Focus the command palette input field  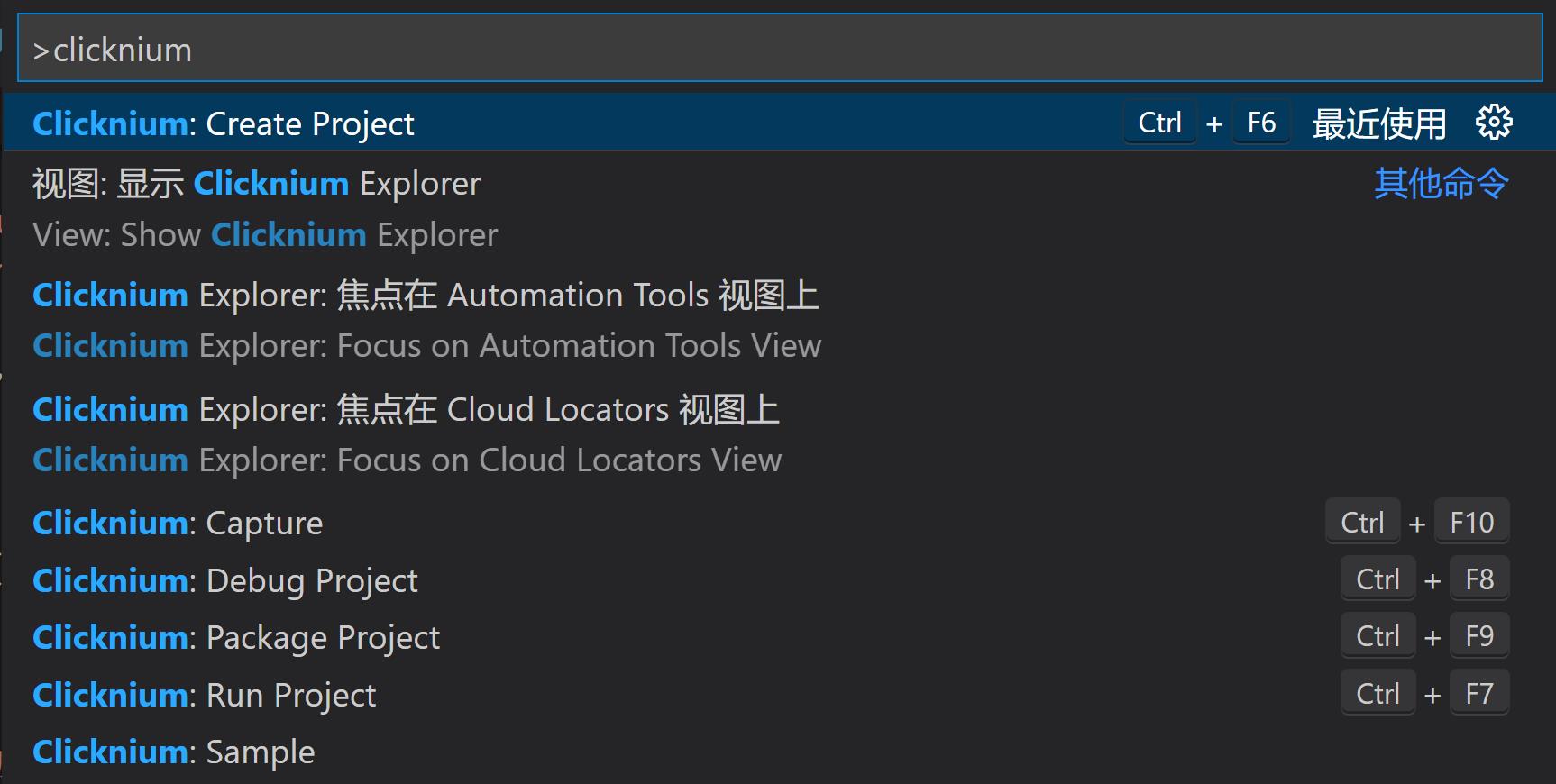click(780, 49)
